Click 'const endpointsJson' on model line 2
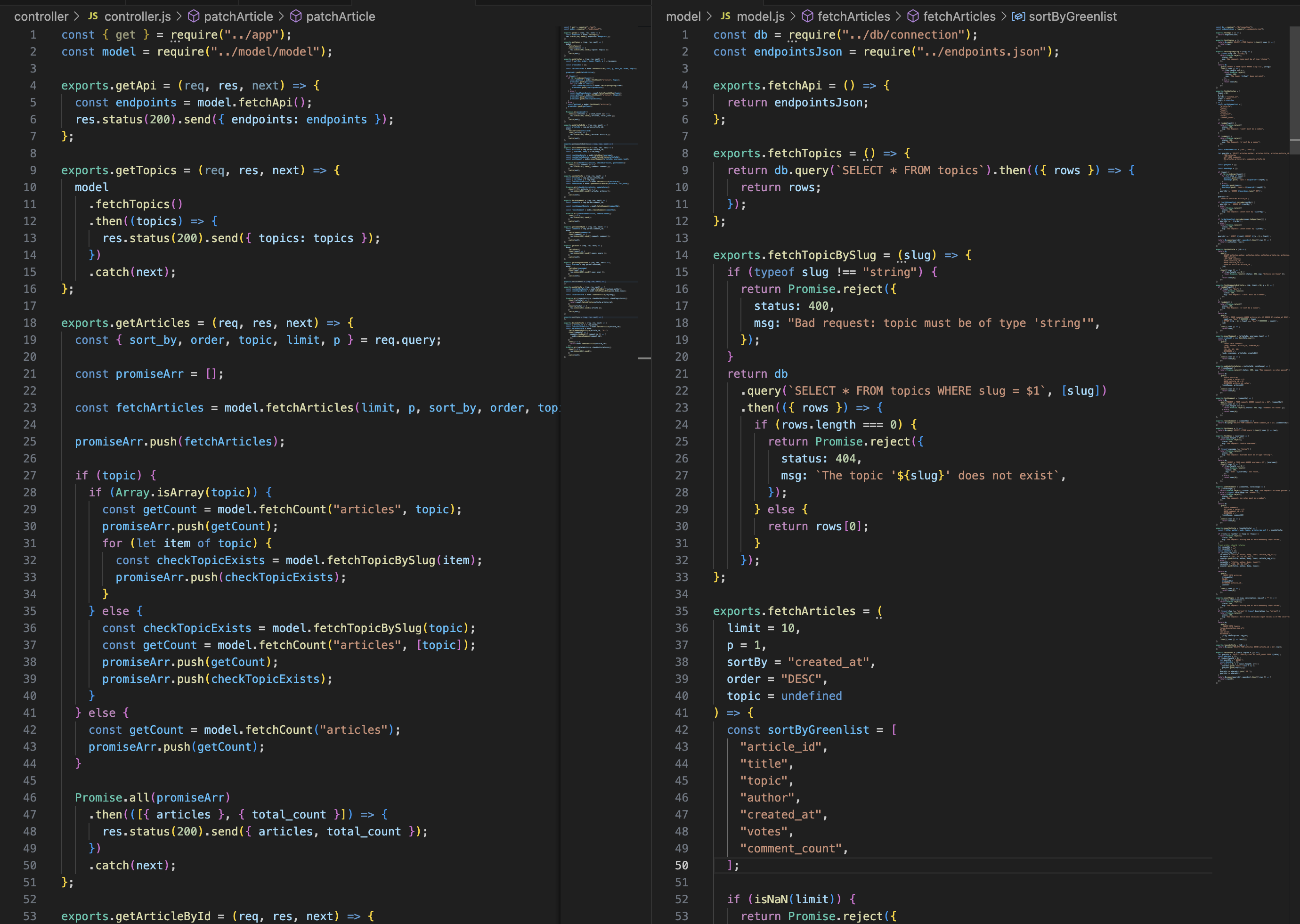The height and width of the screenshot is (924, 1300). point(778,52)
